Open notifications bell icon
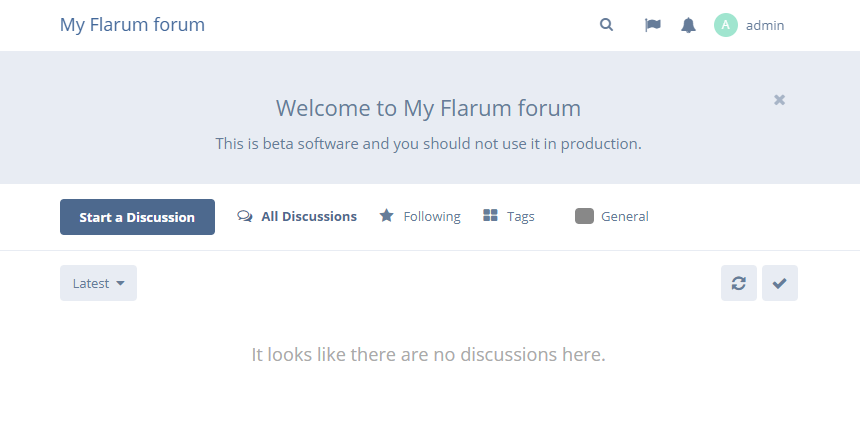This screenshot has width=860, height=422. click(688, 25)
